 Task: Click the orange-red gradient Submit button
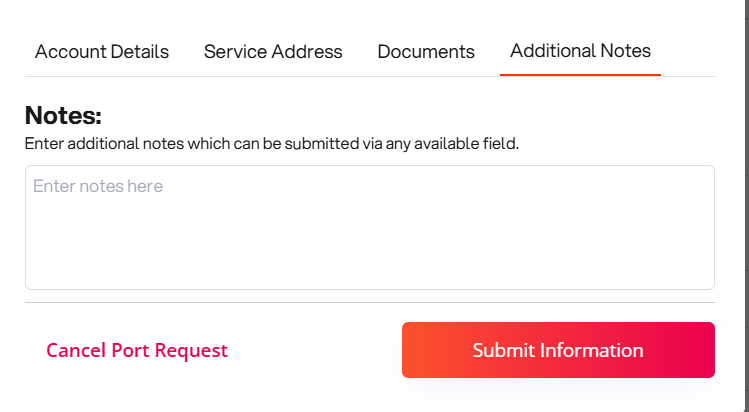click(x=558, y=350)
